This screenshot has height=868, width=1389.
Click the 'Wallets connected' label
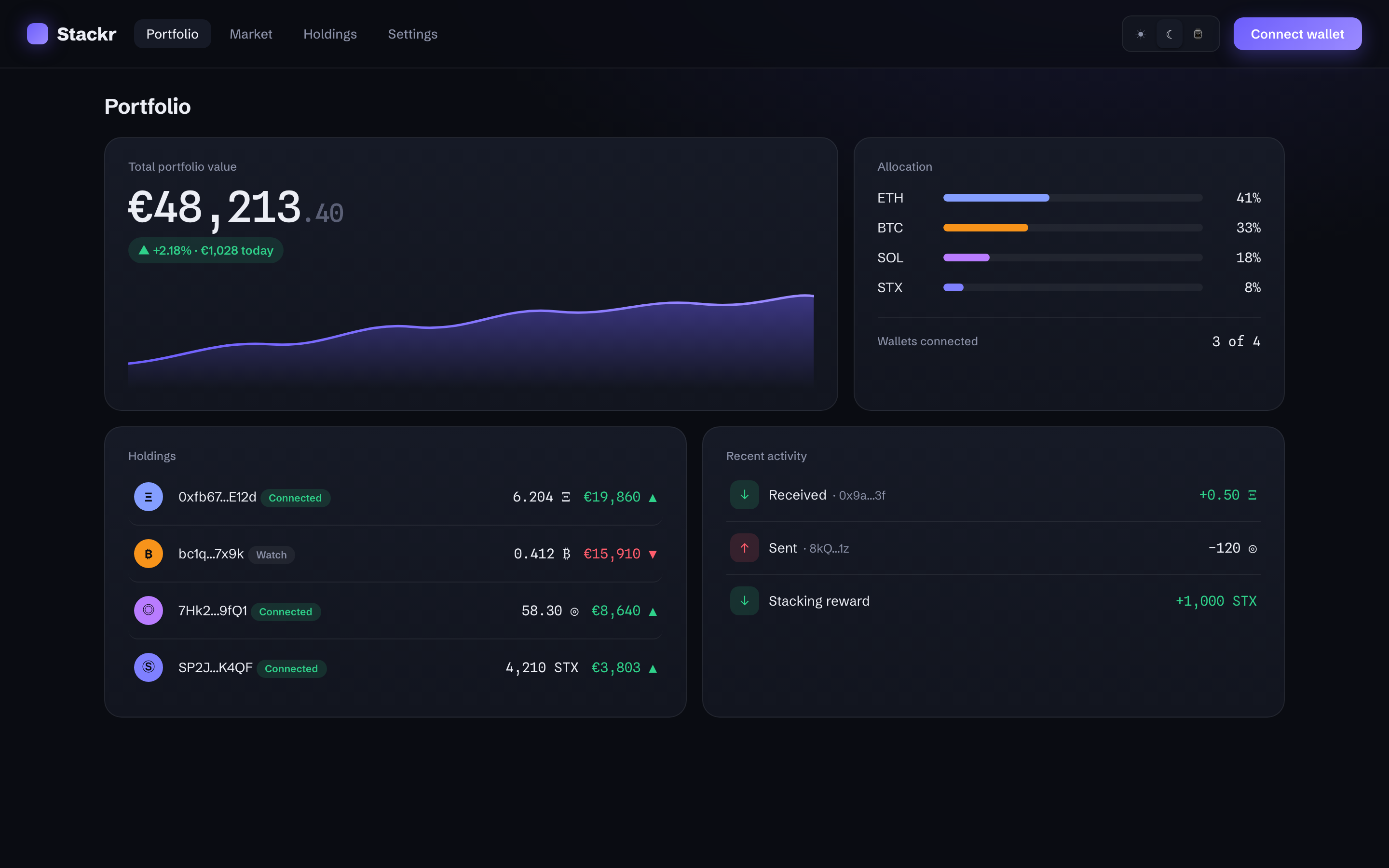coord(927,341)
